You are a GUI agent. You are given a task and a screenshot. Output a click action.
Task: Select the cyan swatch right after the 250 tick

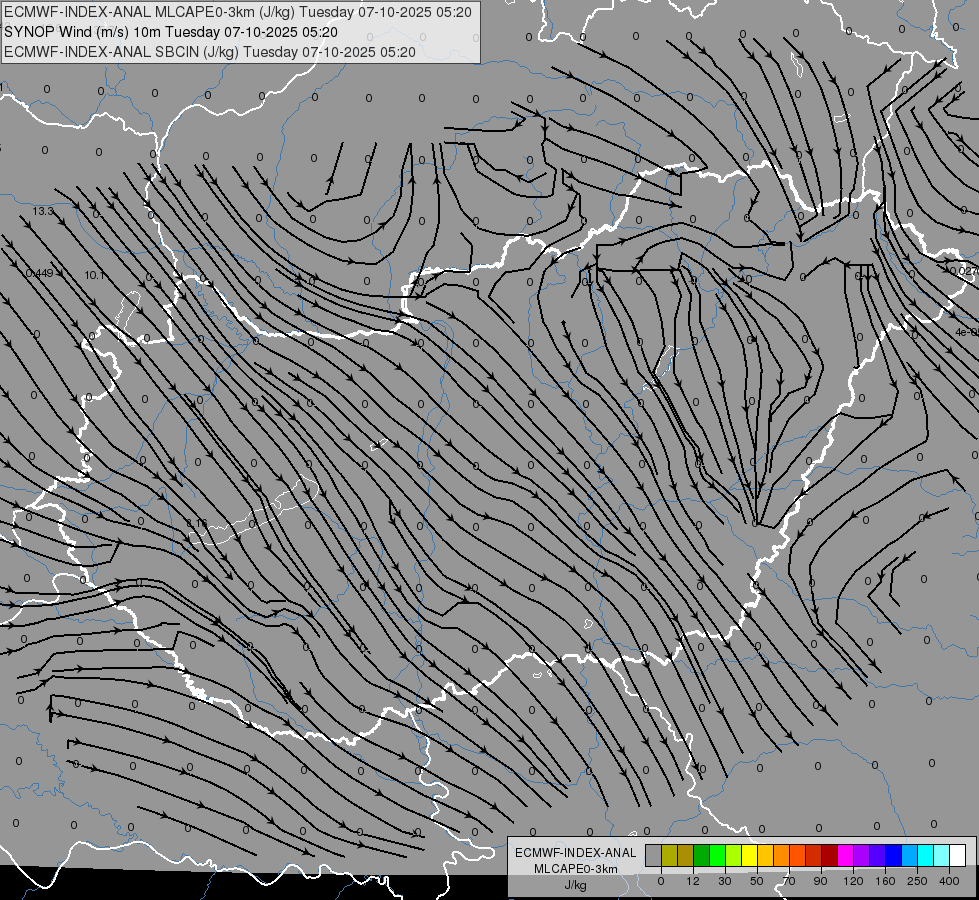point(926,855)
